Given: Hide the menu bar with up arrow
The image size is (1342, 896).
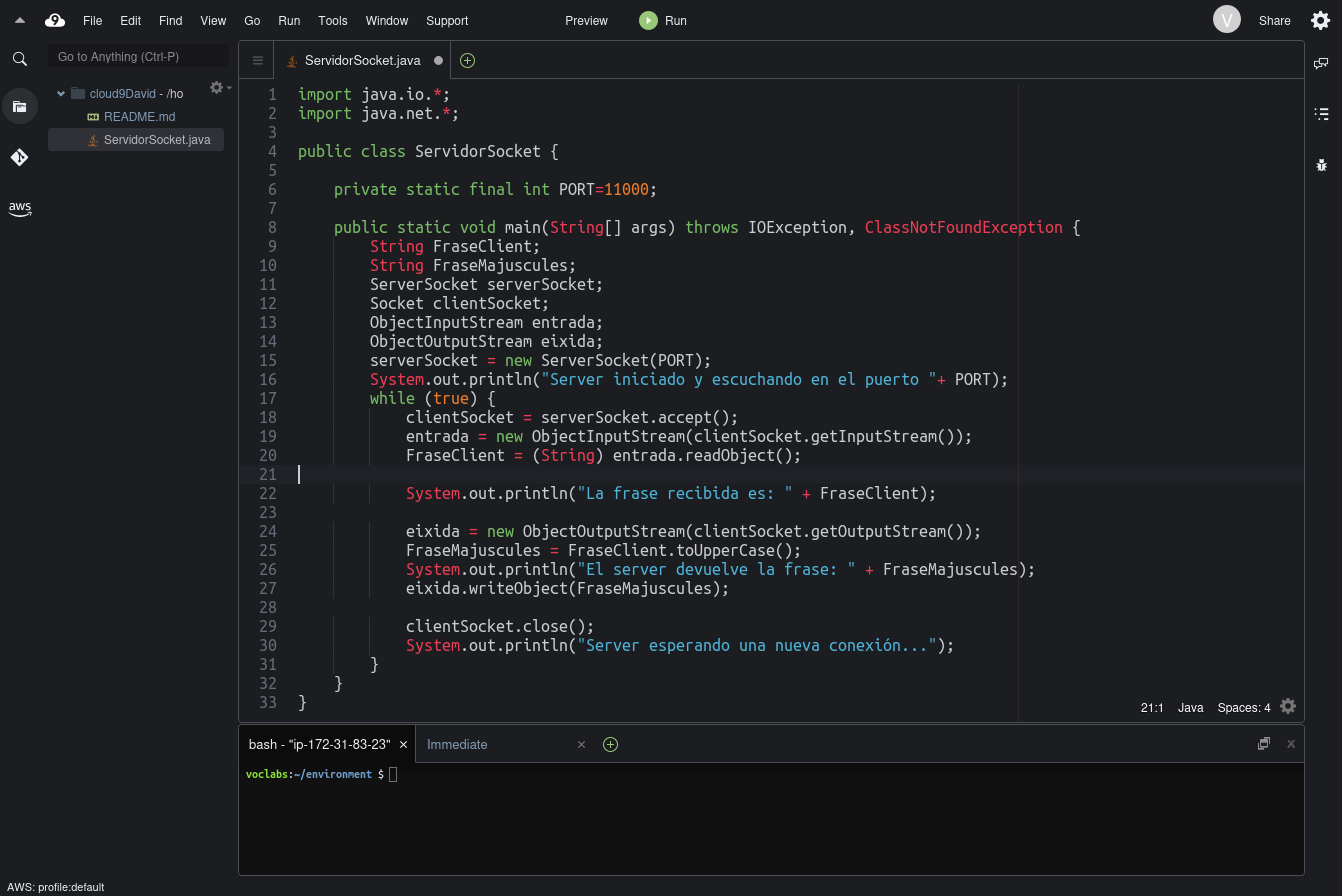Looking at the screenshot, I should click(20, 20).
